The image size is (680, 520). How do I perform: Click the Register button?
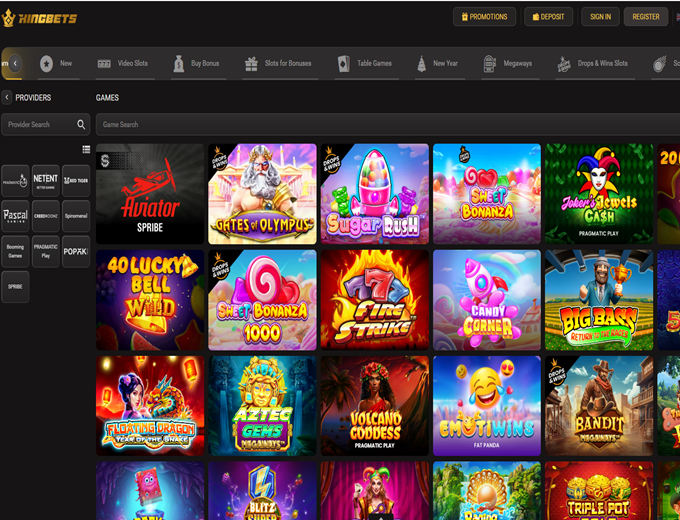(646, 17)
